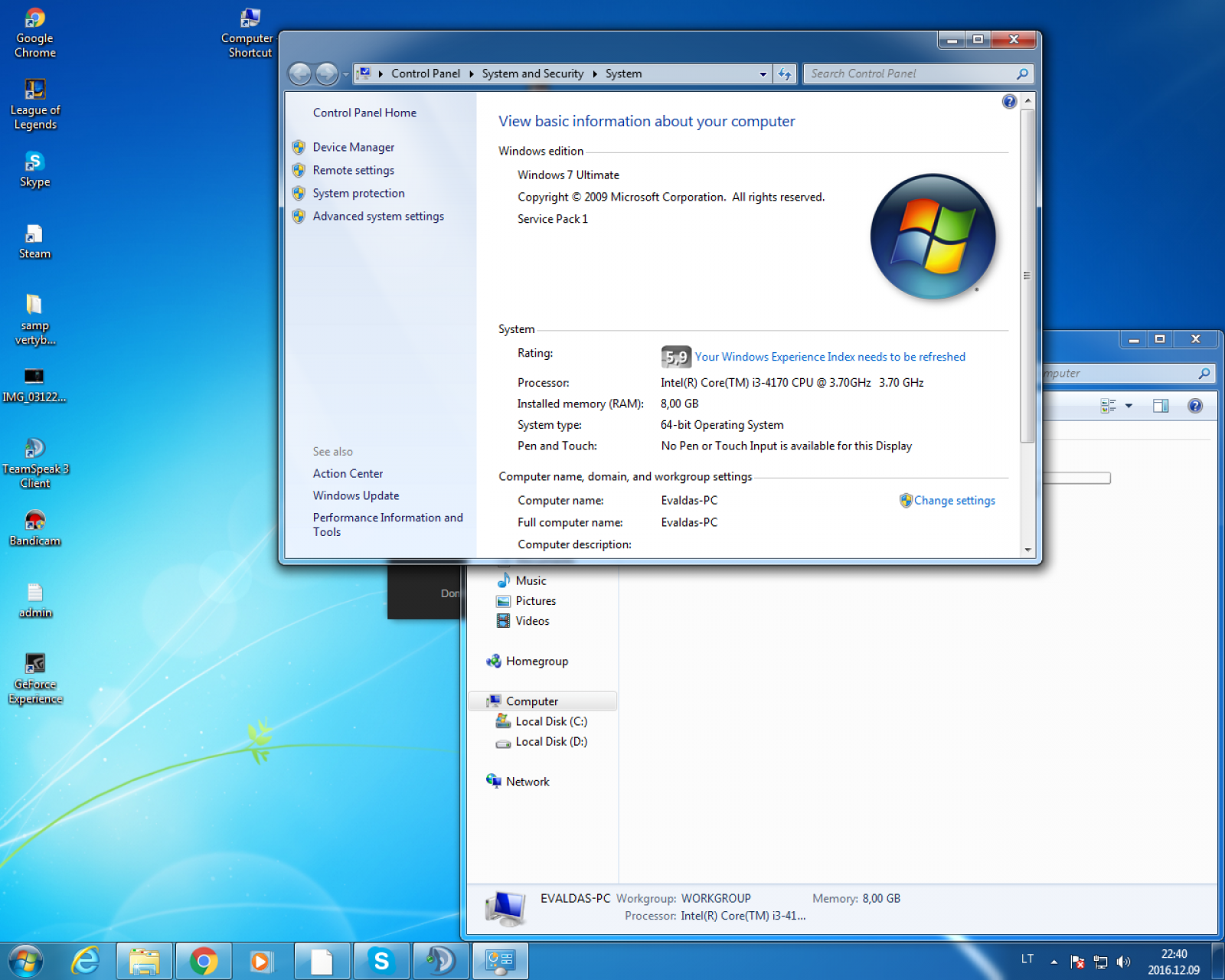1225x980 pixels.
Task: Toggle preview pane in Explorer window
Action: (1161, 406)
